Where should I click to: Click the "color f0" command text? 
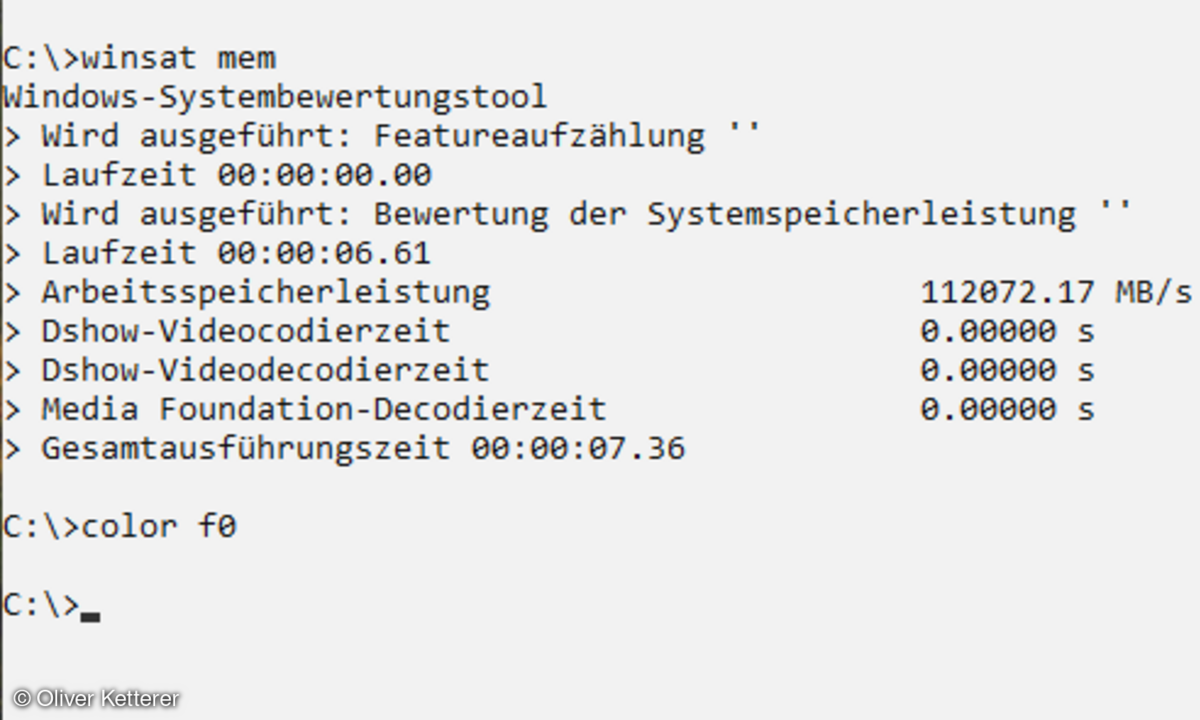[159, 526]
